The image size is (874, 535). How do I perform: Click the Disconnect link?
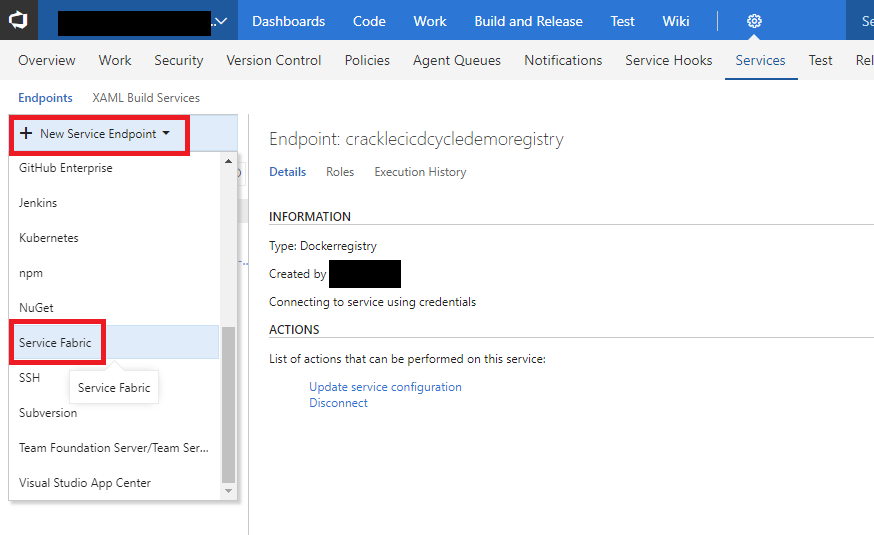338,403
